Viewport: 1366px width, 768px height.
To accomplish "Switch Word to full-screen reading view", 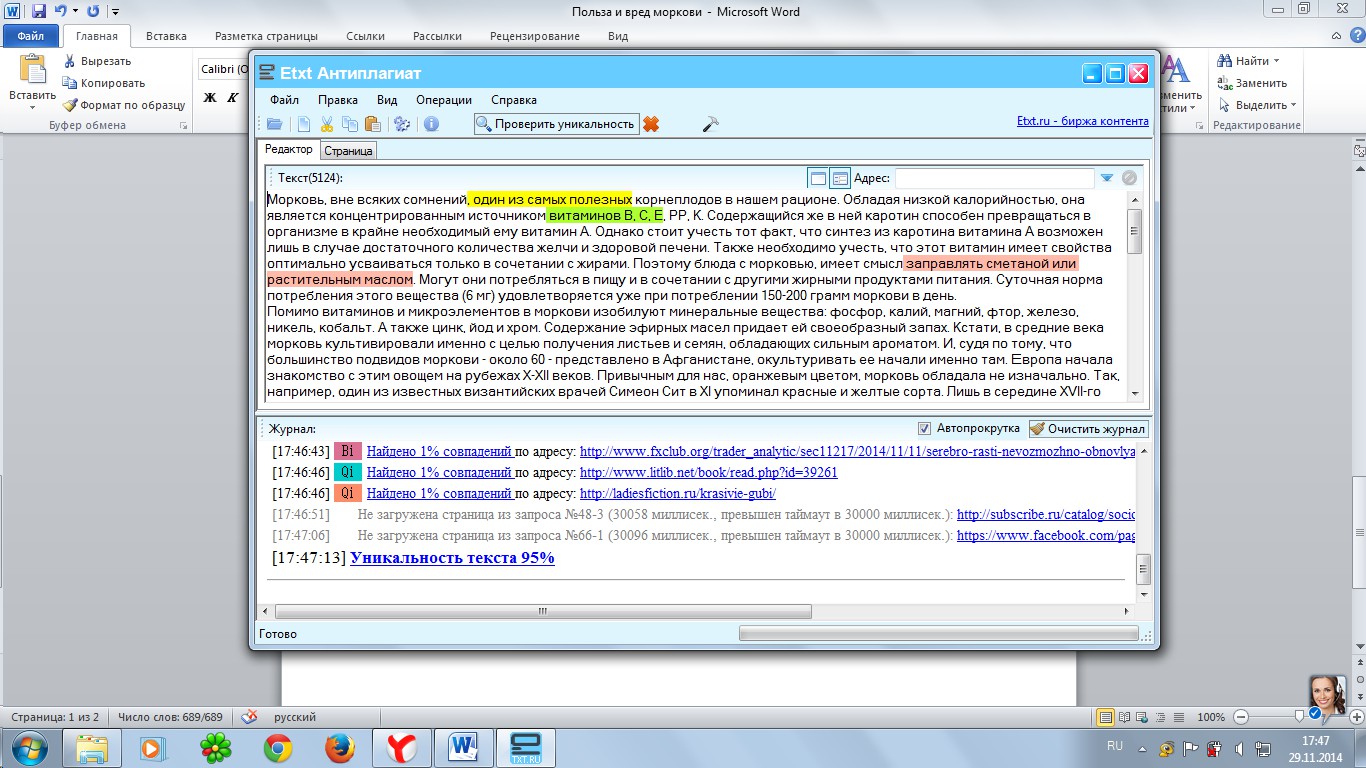I will [1125, 717].
